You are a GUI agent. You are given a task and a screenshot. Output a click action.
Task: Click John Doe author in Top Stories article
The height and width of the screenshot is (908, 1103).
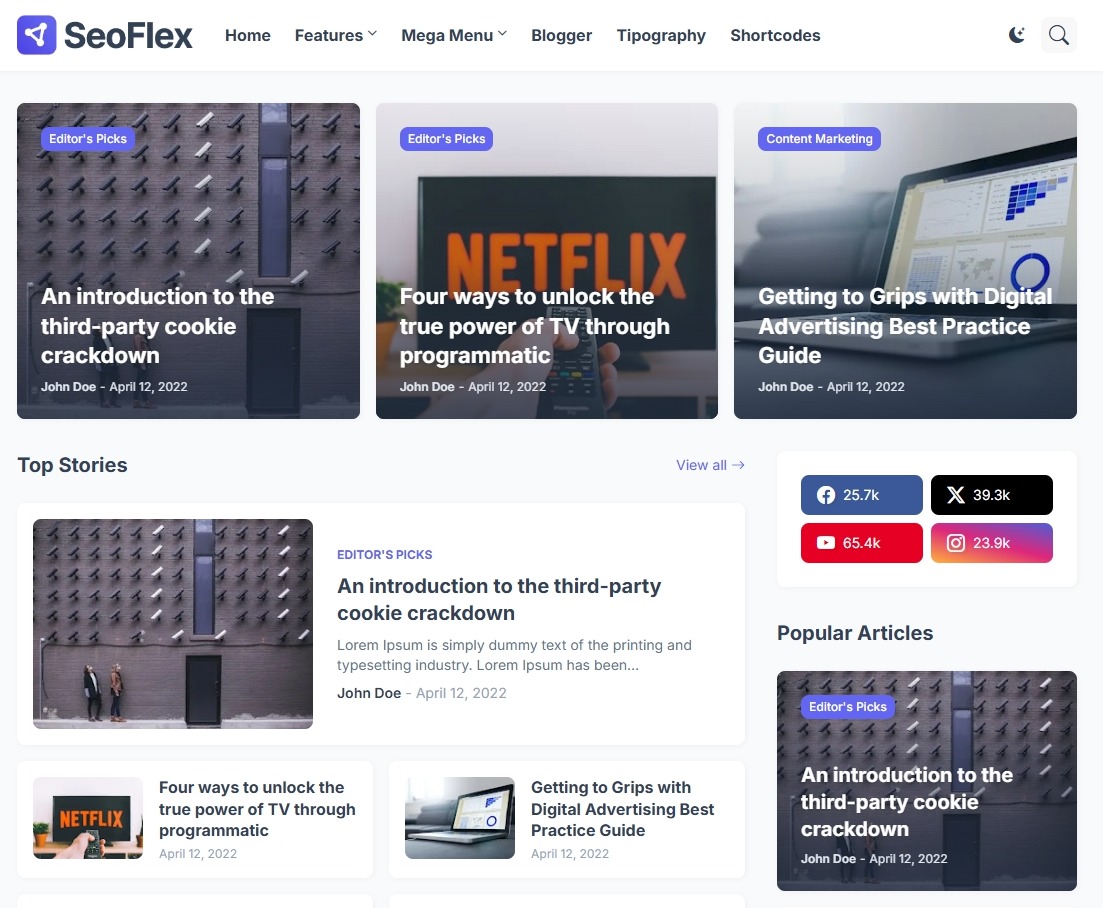[x=369, y=693]
